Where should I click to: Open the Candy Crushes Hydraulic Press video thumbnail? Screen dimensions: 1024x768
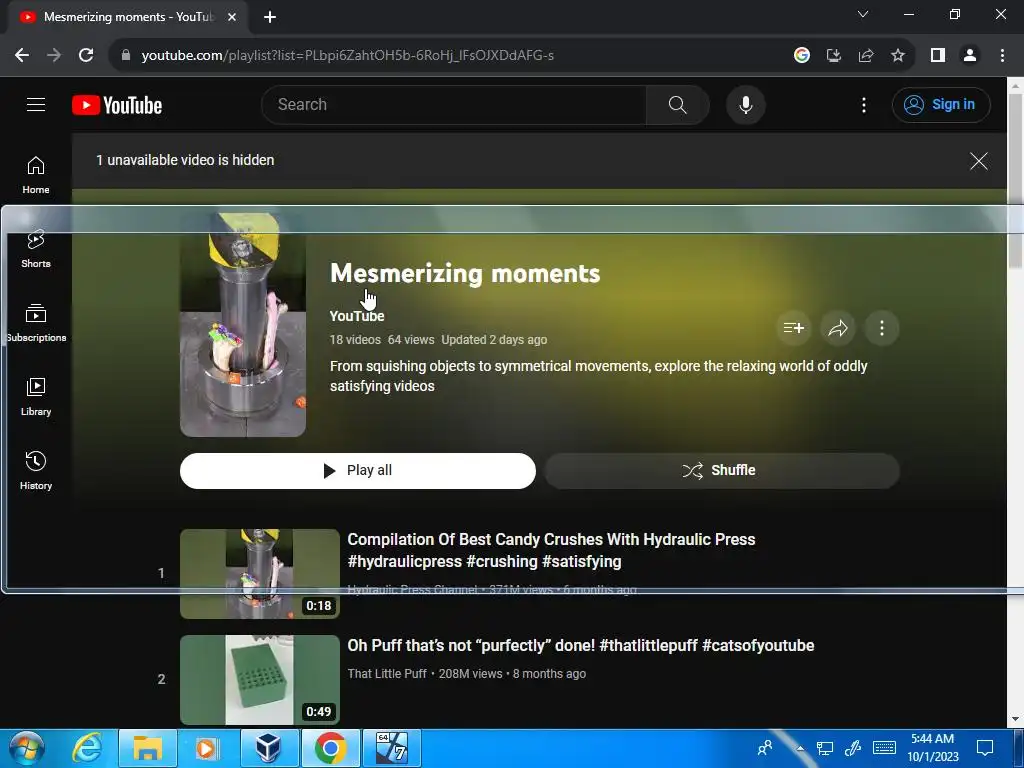point(260,573)
